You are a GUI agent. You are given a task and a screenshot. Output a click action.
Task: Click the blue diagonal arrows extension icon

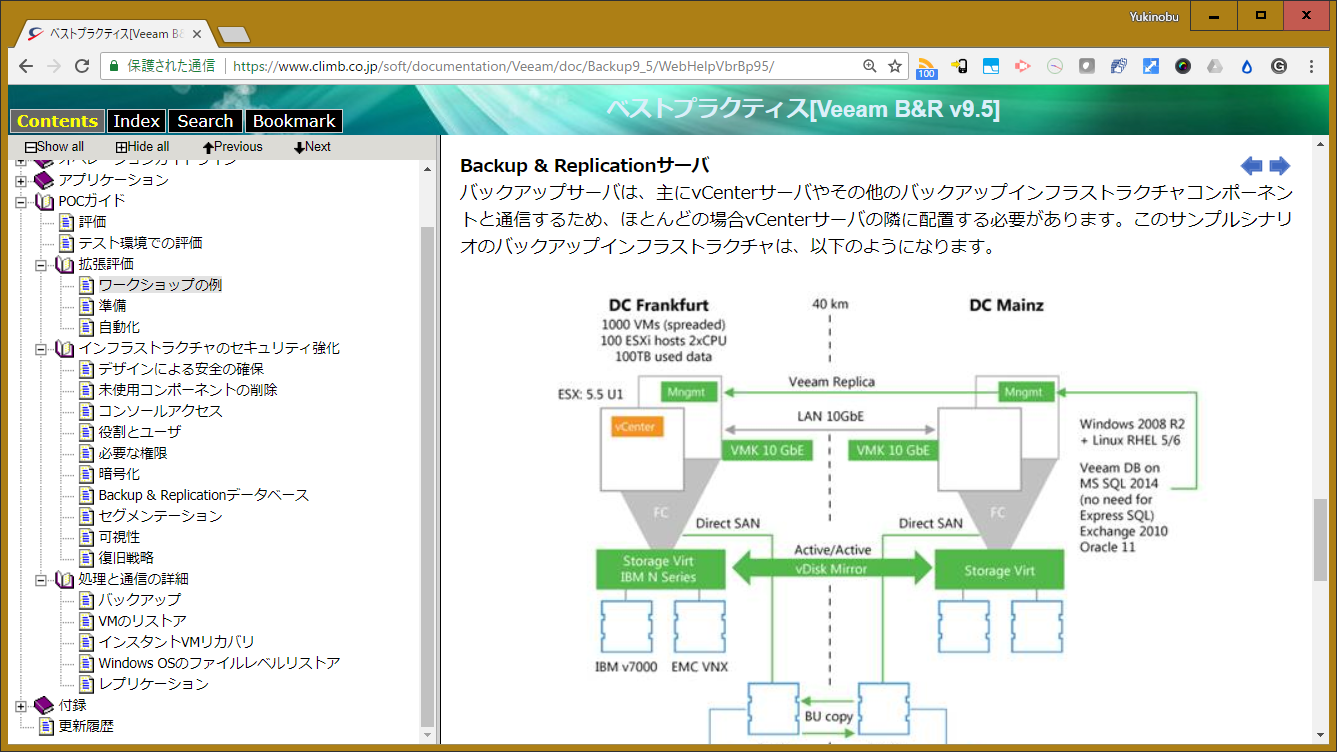point(1151,67)
